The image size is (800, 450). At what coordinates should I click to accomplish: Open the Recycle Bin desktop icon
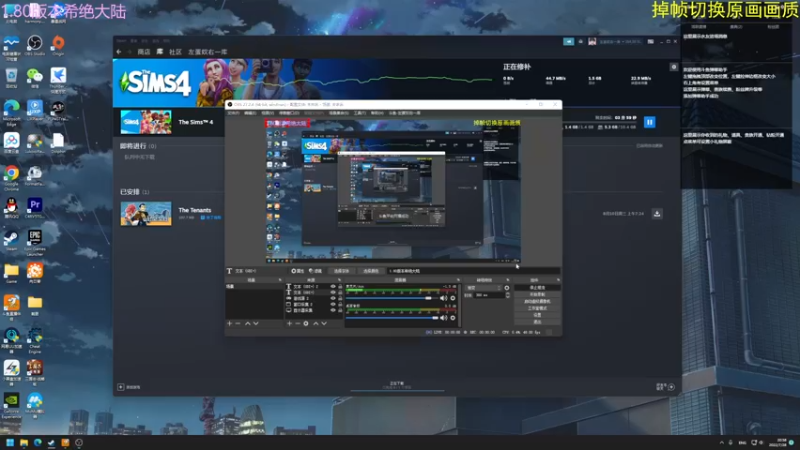[11, 76]
